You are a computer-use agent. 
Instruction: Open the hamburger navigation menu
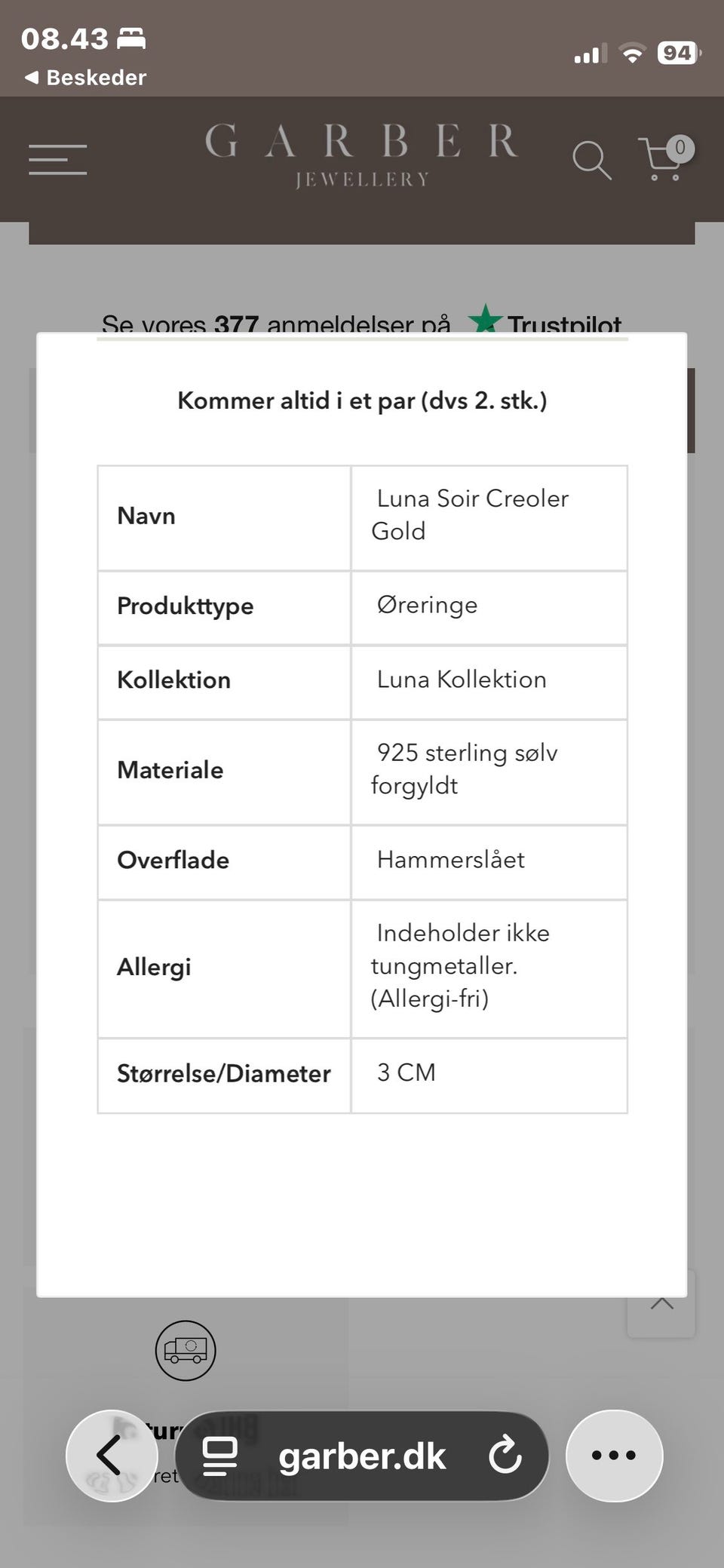[x=57, y=159]
